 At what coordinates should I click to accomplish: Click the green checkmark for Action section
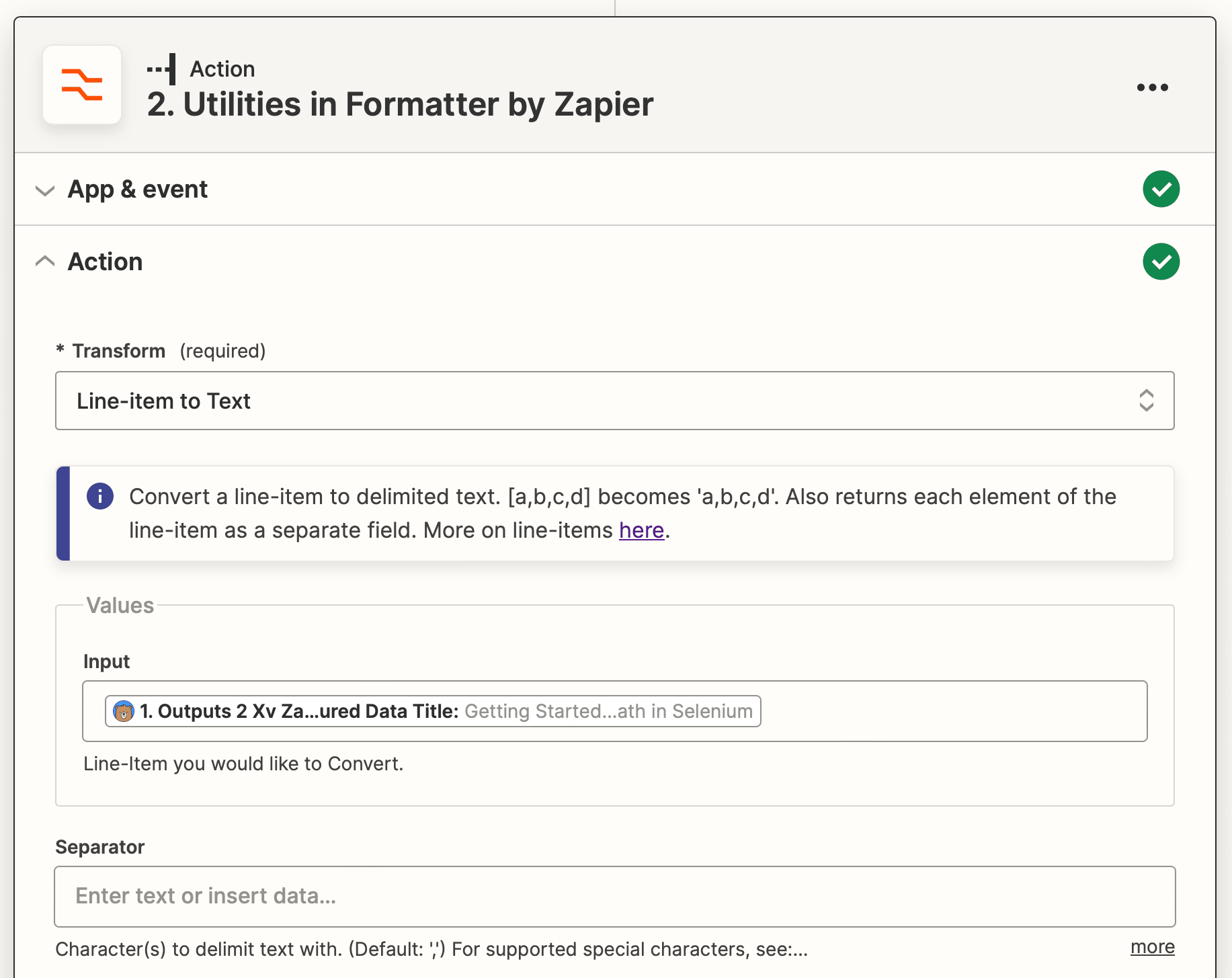pyautogui.click(x=1161, y=261)
